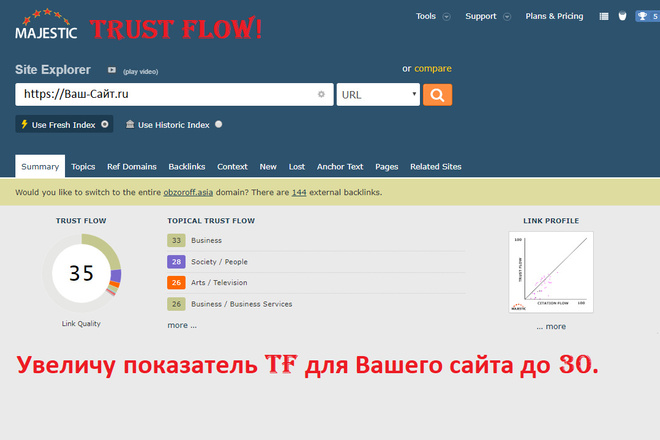Switch to the Context tab
Image resolution: width=660 pixels, height=440 pixels.
point(232,167)
